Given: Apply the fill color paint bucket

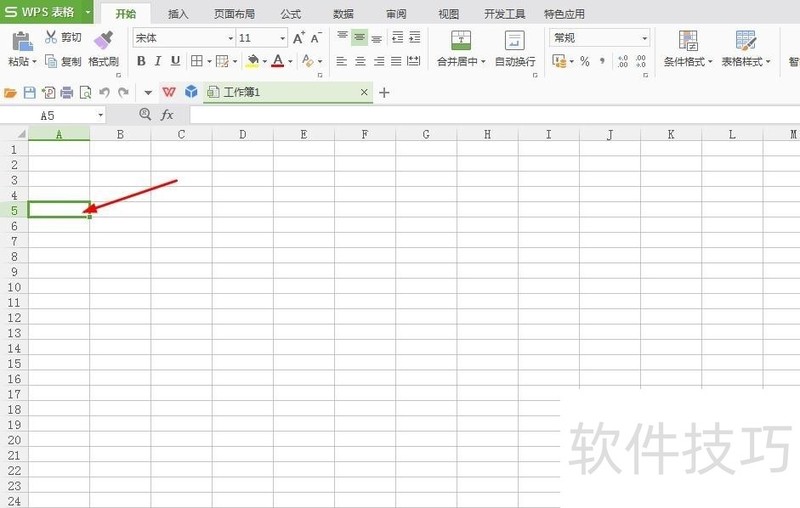Looking at the screenshot, I should [252, 61].
